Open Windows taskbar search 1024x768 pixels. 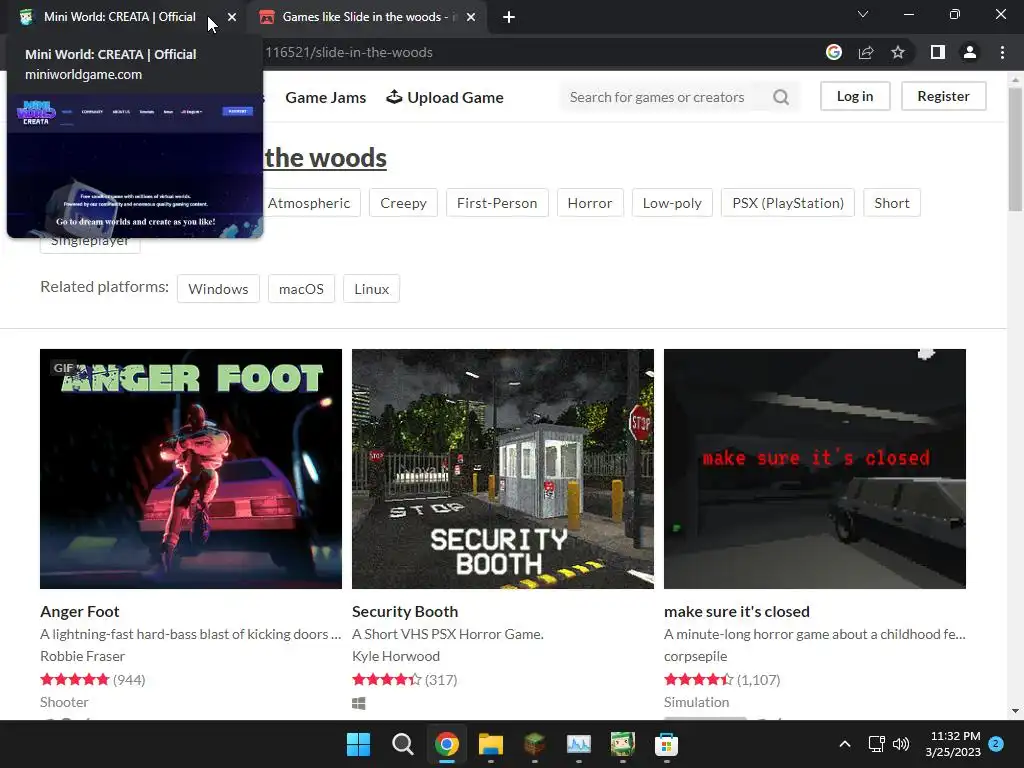(x=402, y=744)
